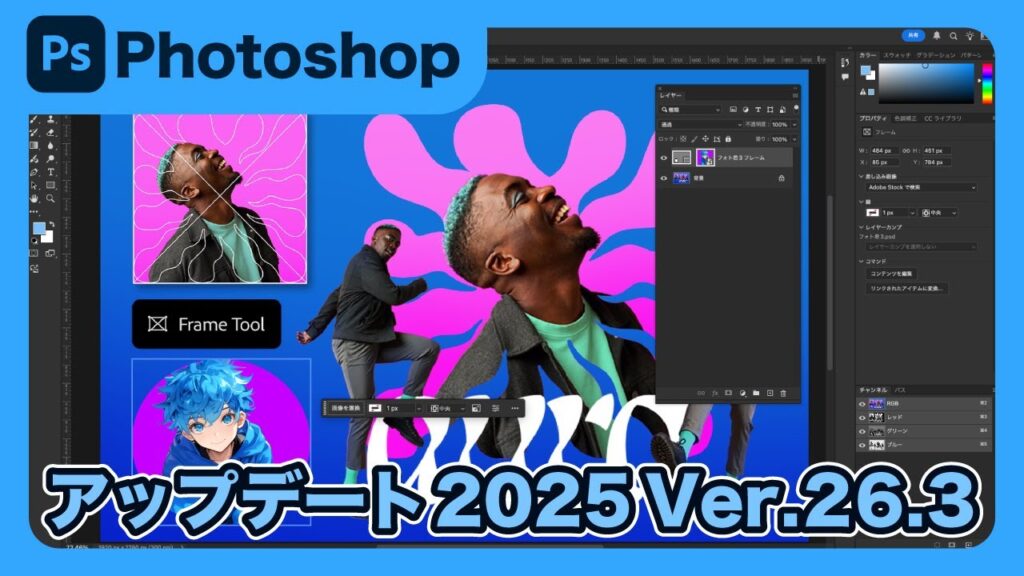Click the hue spectrum slider
Viewport: 1024px width, 576px height.
[987, 83]
